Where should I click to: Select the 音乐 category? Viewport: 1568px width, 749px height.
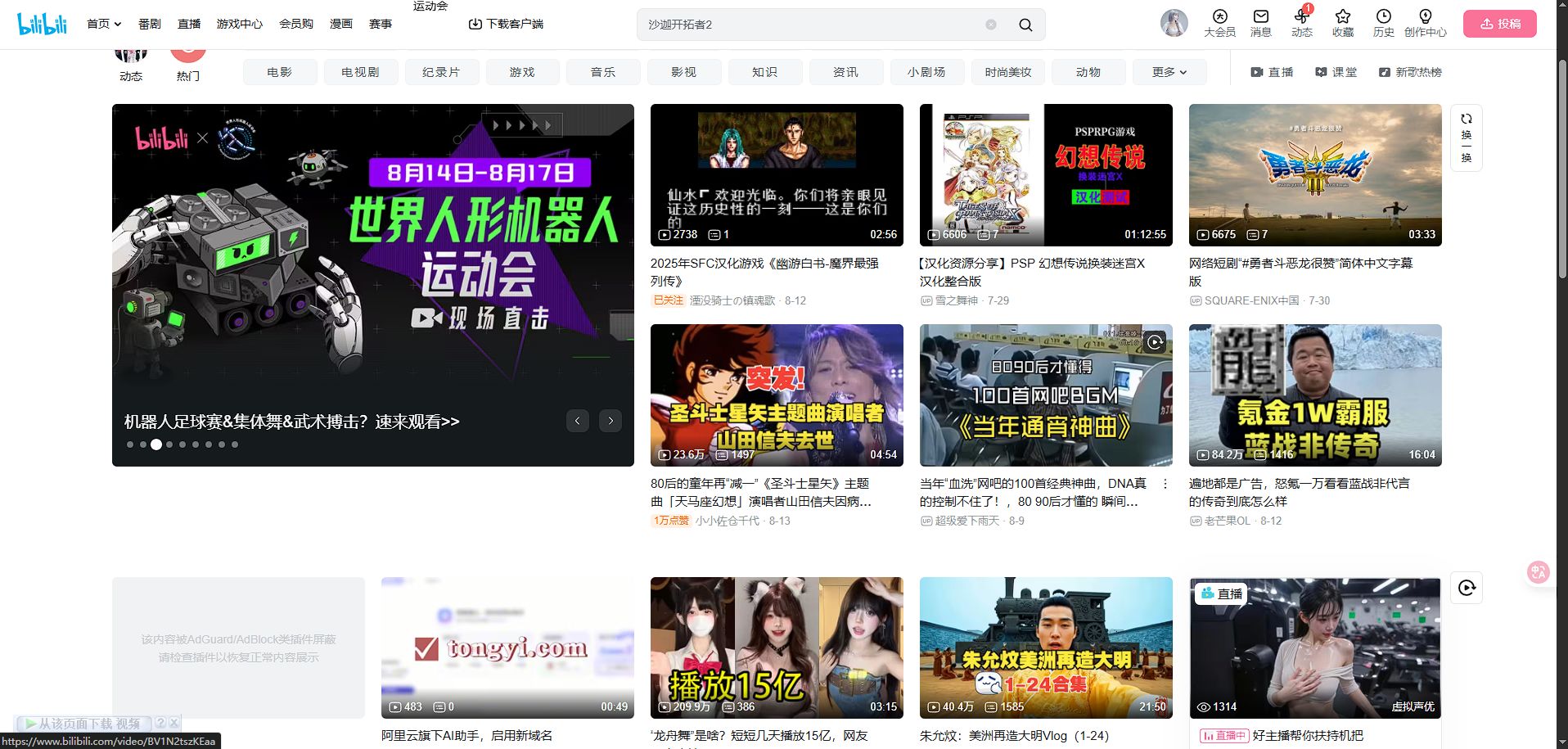(x=603, y=72)
